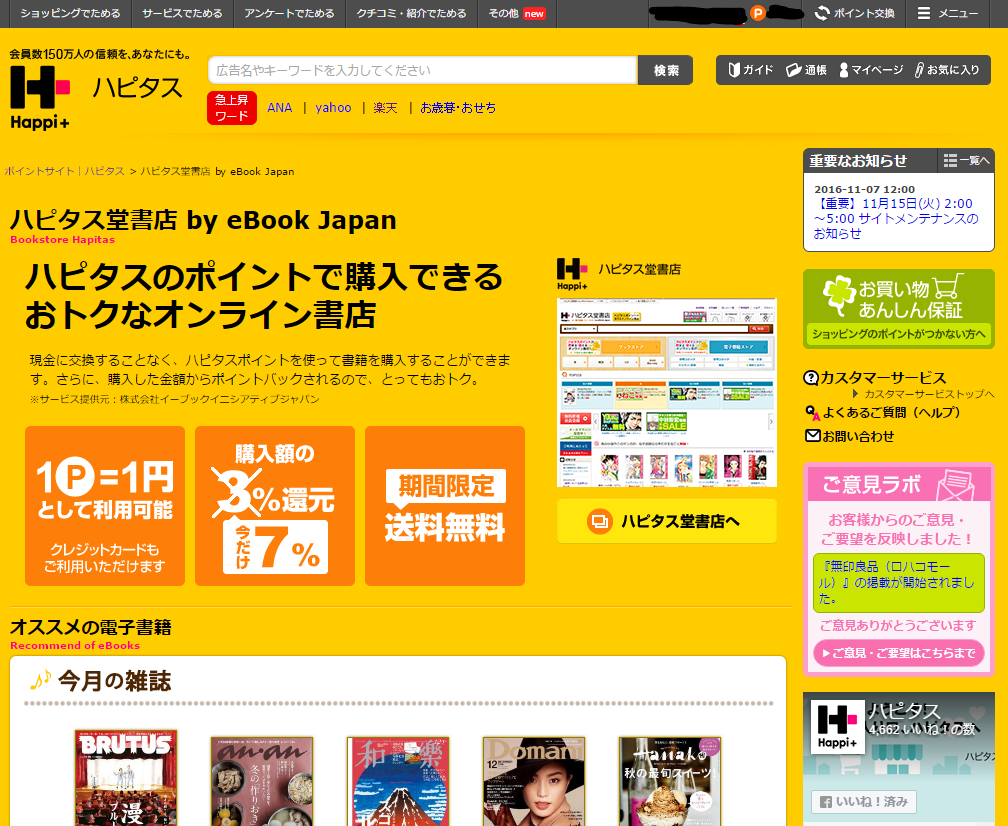Go to マイページ
The width and height of the screenshot is (1008, 826).
(x=871, y=70)
